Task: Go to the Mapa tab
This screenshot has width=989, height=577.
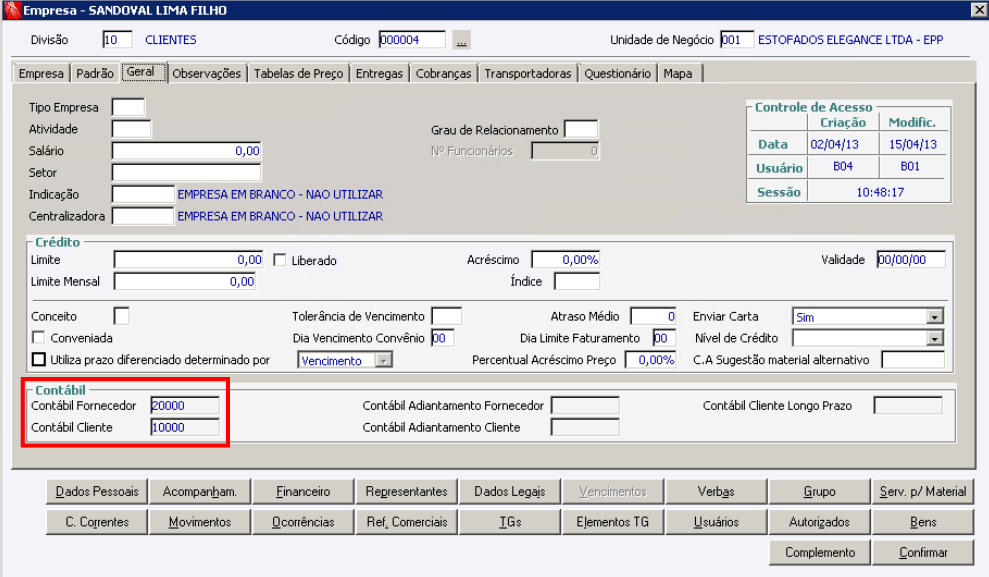Action: click(x=678, y=73)
